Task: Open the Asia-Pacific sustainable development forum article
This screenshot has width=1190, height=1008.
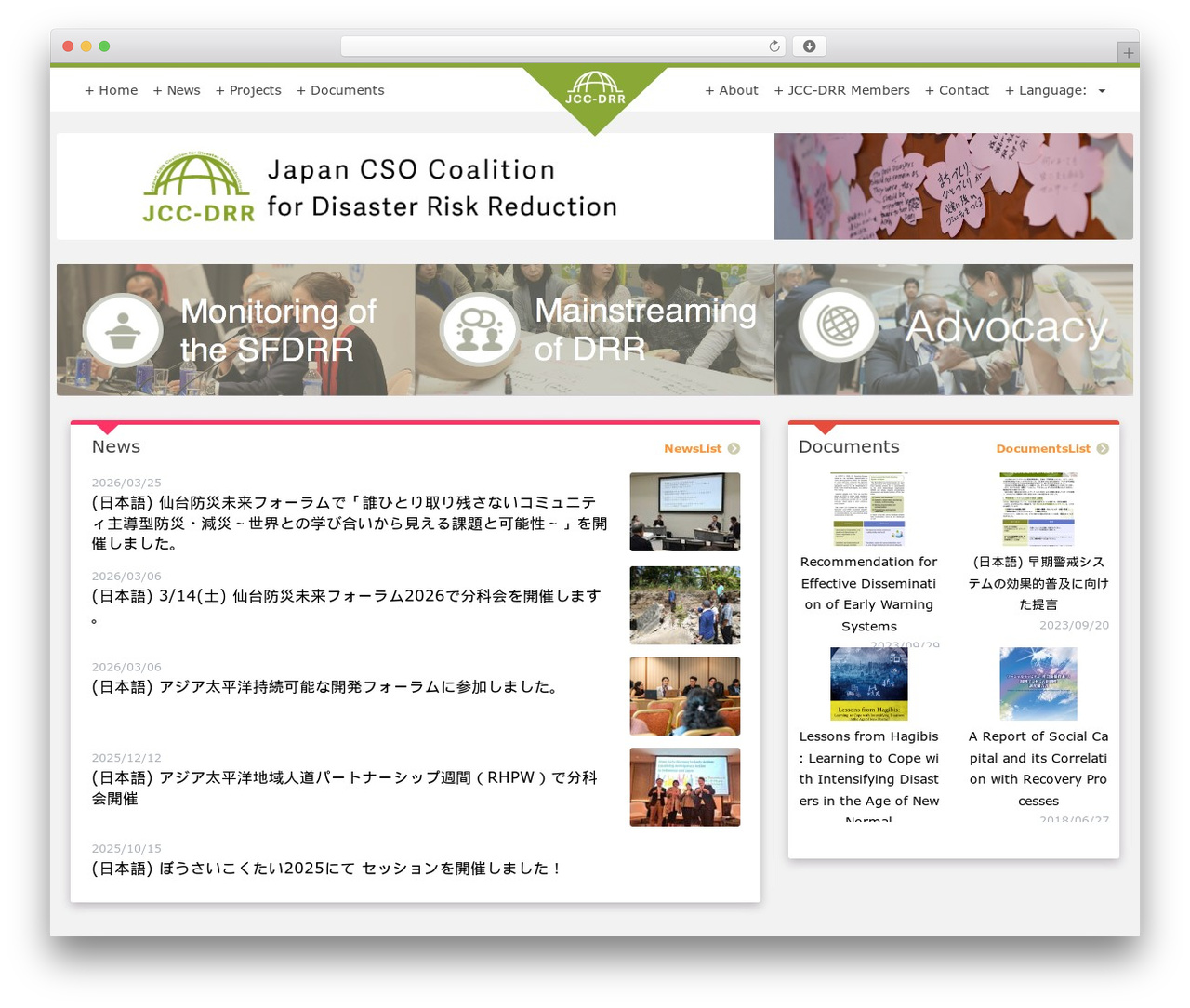Action: click(x=327, y=686)
